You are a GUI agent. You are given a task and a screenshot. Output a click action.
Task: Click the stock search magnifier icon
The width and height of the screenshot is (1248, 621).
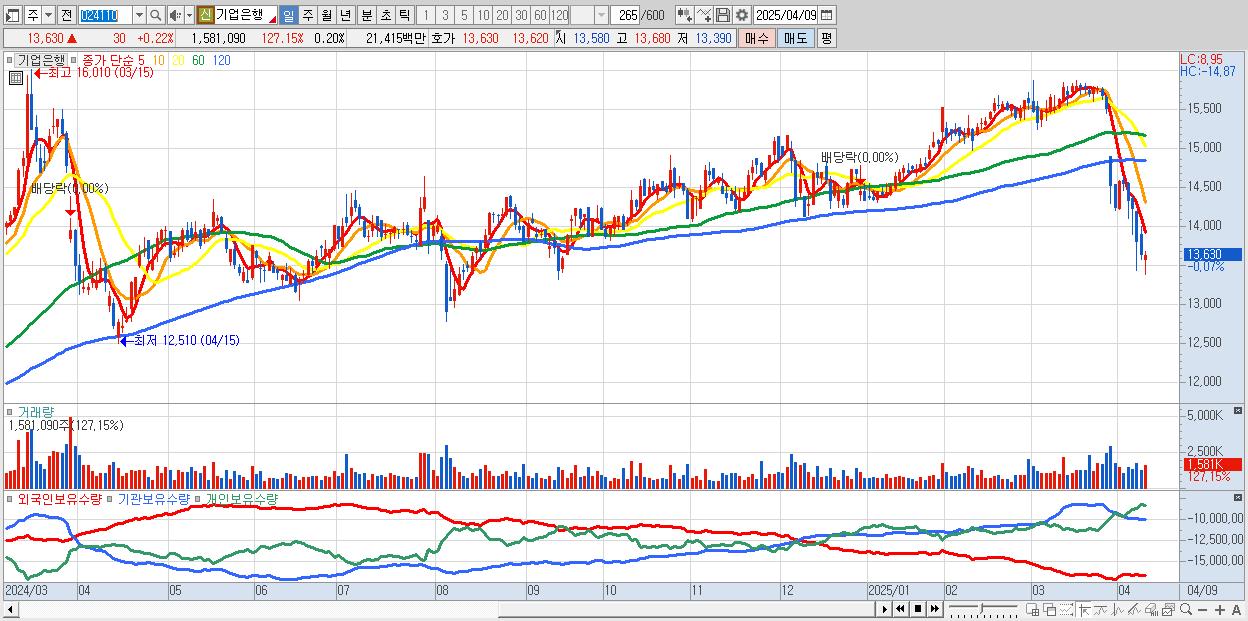click(x=155, y=15)
